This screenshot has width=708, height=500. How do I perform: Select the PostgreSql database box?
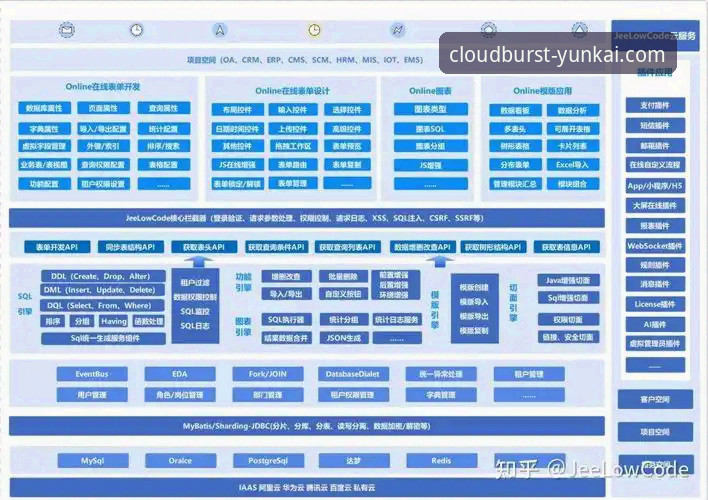pos(268,461)
